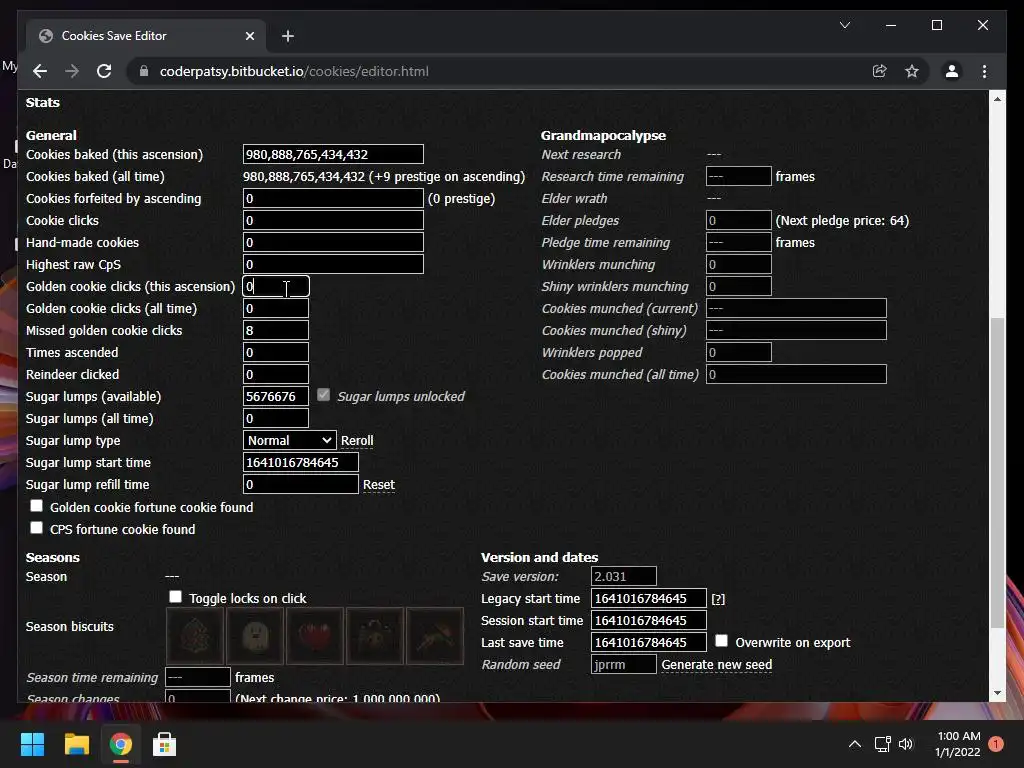
Task: Bookmark this page with the star icon
Action: pyautogui.click(x=912, y=71)
